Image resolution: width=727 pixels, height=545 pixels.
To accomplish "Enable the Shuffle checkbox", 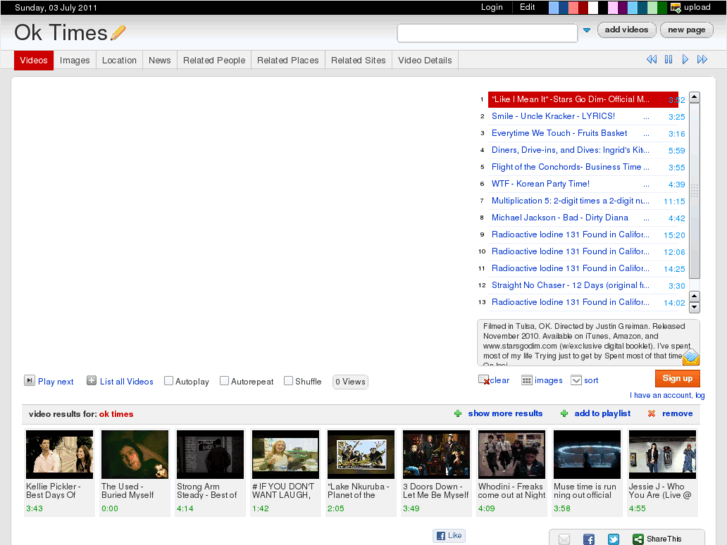I will (x=288, y=381).
